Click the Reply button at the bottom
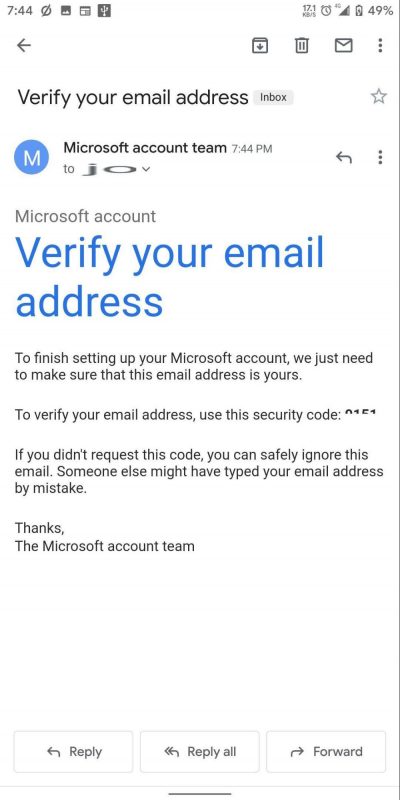400x800 pixels. point(73,752)
